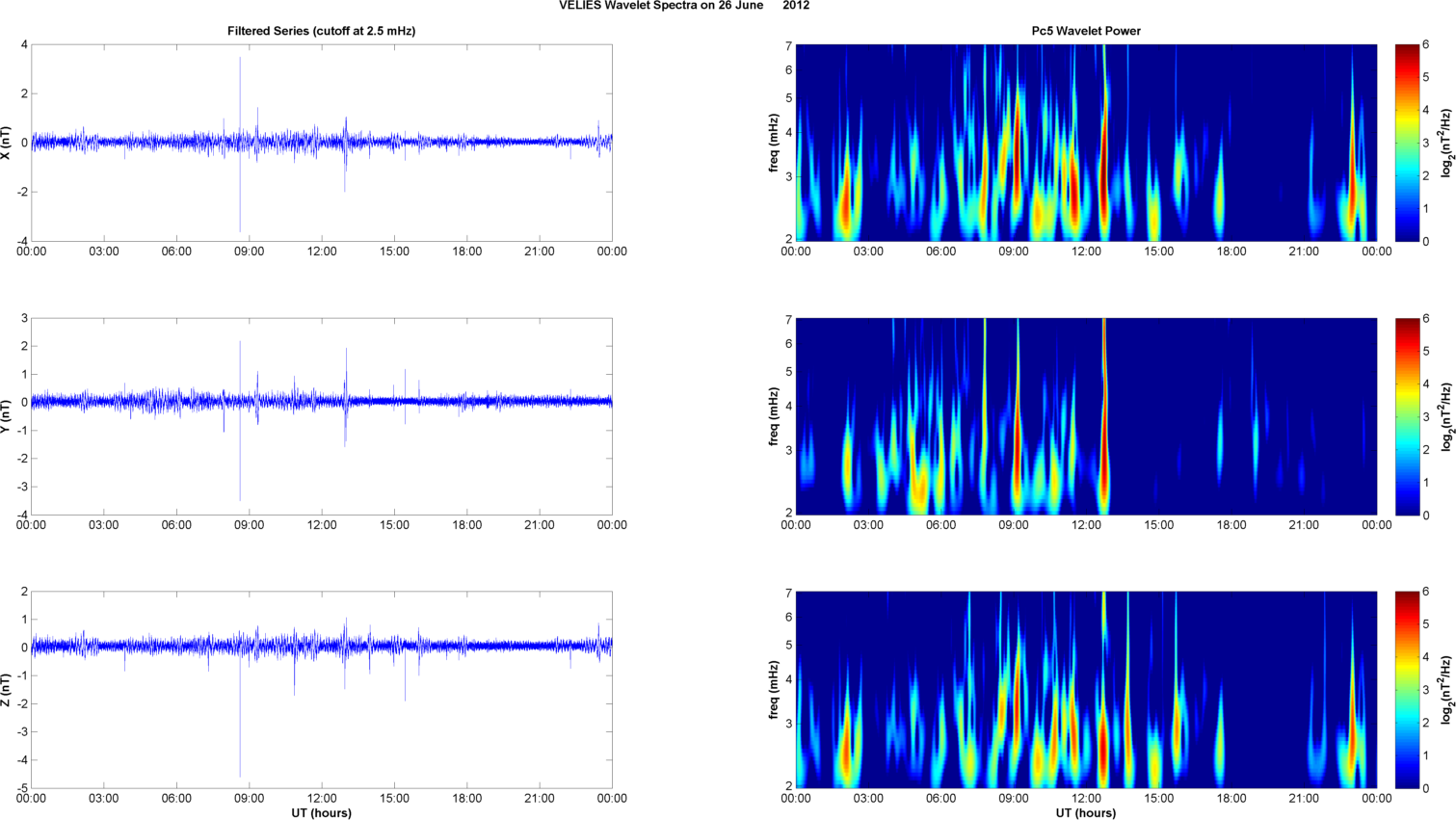Screen dimensions: 1456x820
Task: Click 'freq (mHz)' label of middle spectrogram
Action: pos(774,416)
